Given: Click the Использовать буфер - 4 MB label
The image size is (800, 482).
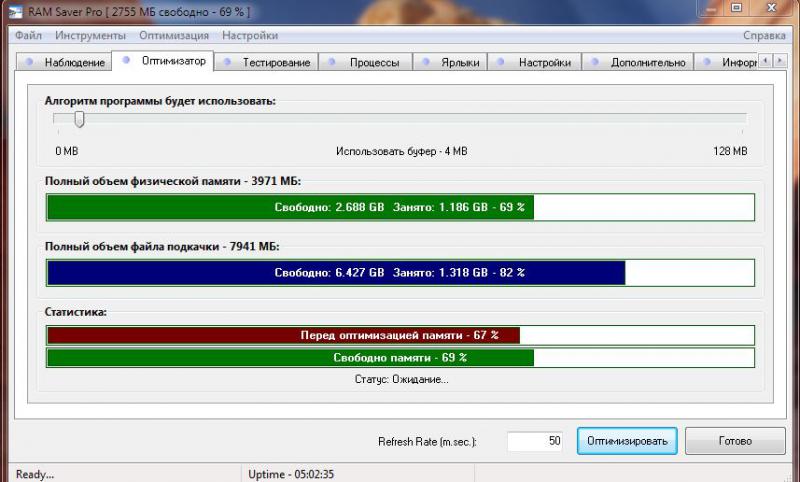Looking at the screenshot, I should tap(402, 151).
